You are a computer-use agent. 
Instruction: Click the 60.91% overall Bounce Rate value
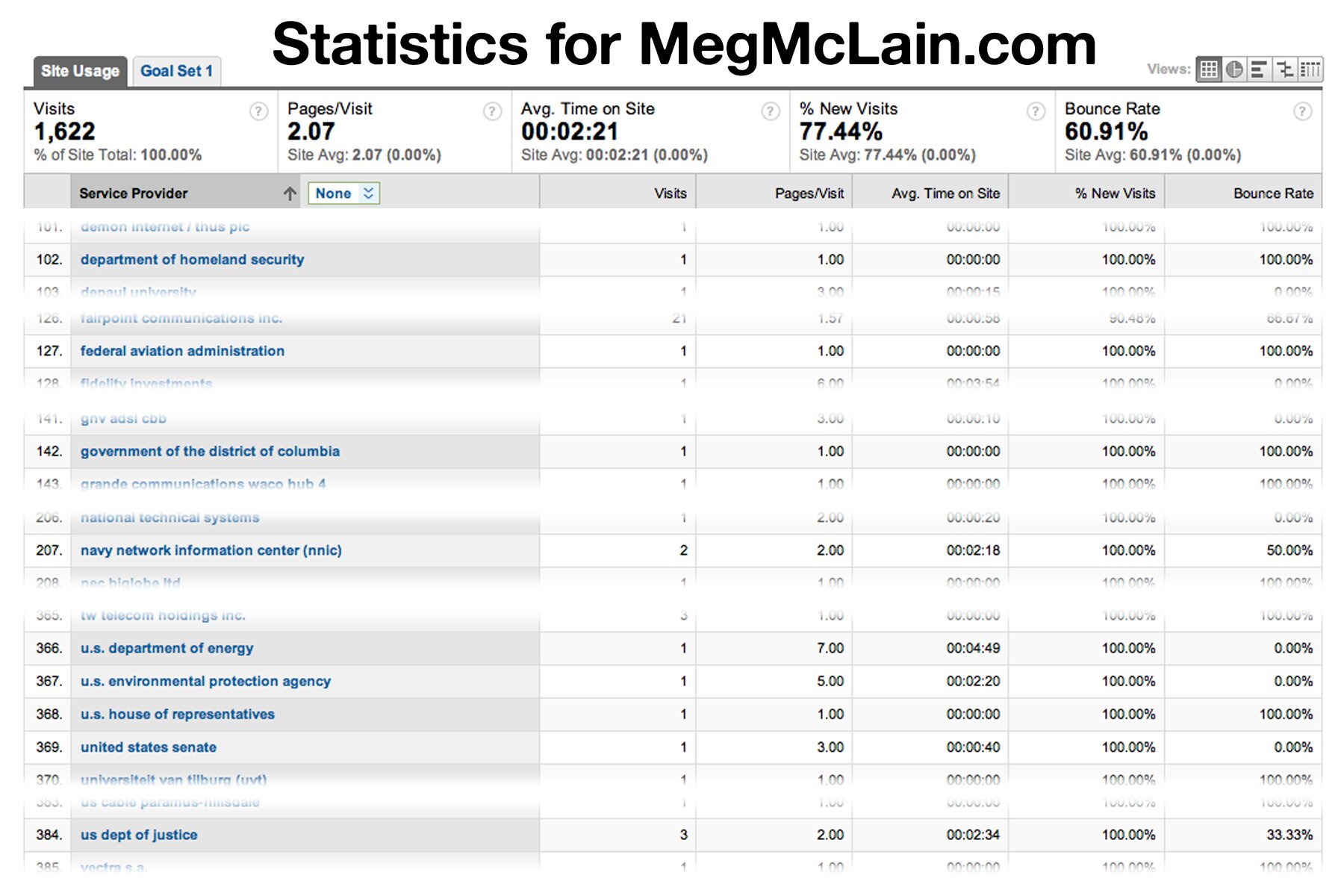tap(1106, 131)
